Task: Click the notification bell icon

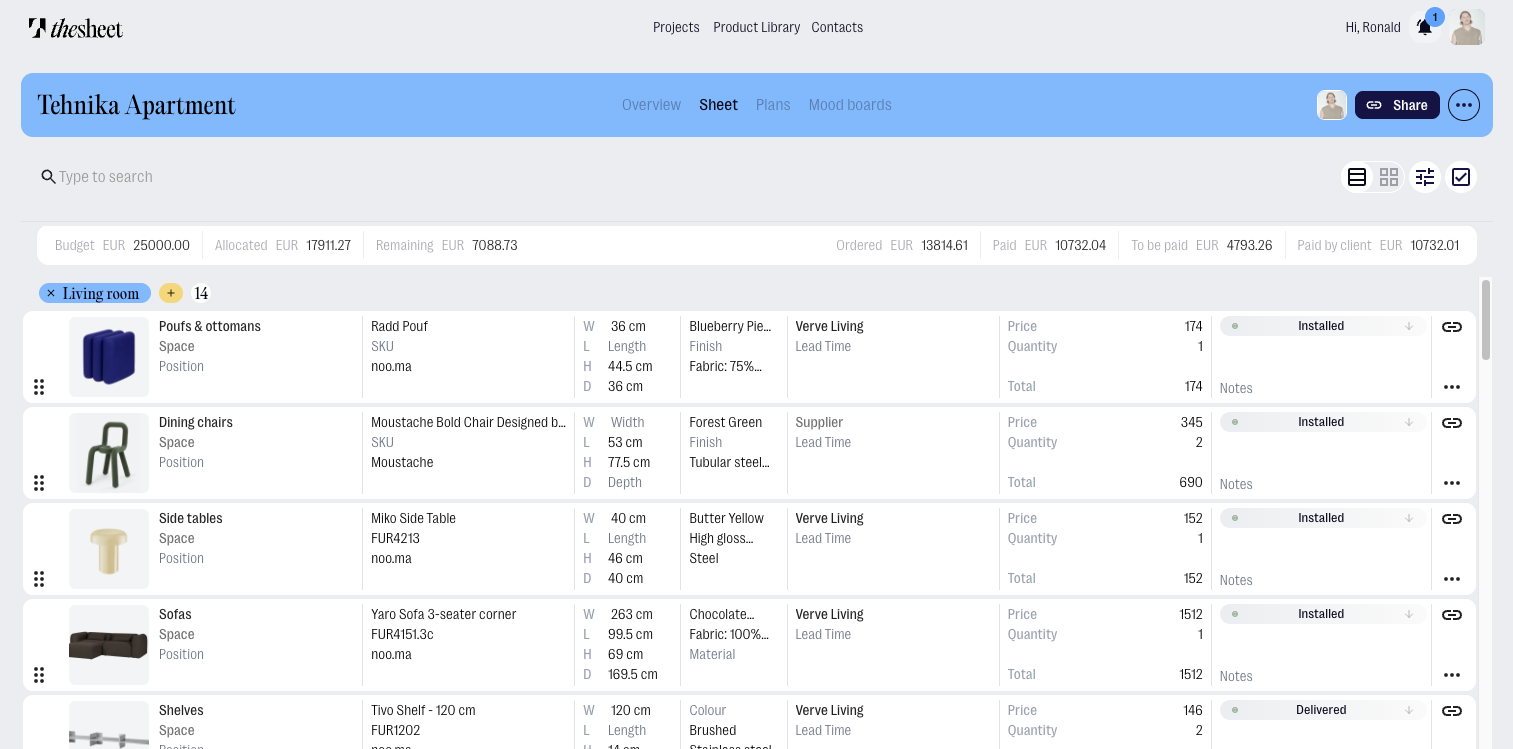Action: pos(1424,28)
